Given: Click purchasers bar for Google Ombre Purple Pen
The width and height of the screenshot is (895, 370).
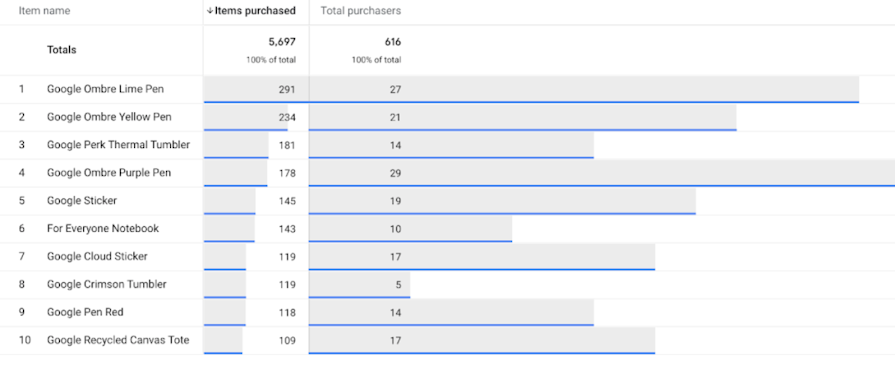Looking at the screenshot, I should pos(602,173).
